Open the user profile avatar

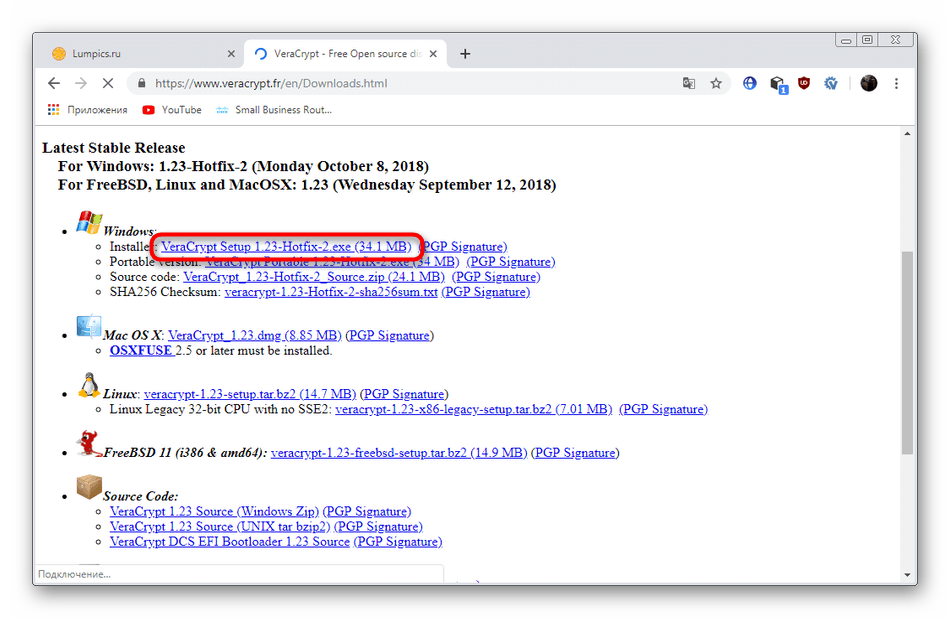pyautogui.click(x=868, y=84)
